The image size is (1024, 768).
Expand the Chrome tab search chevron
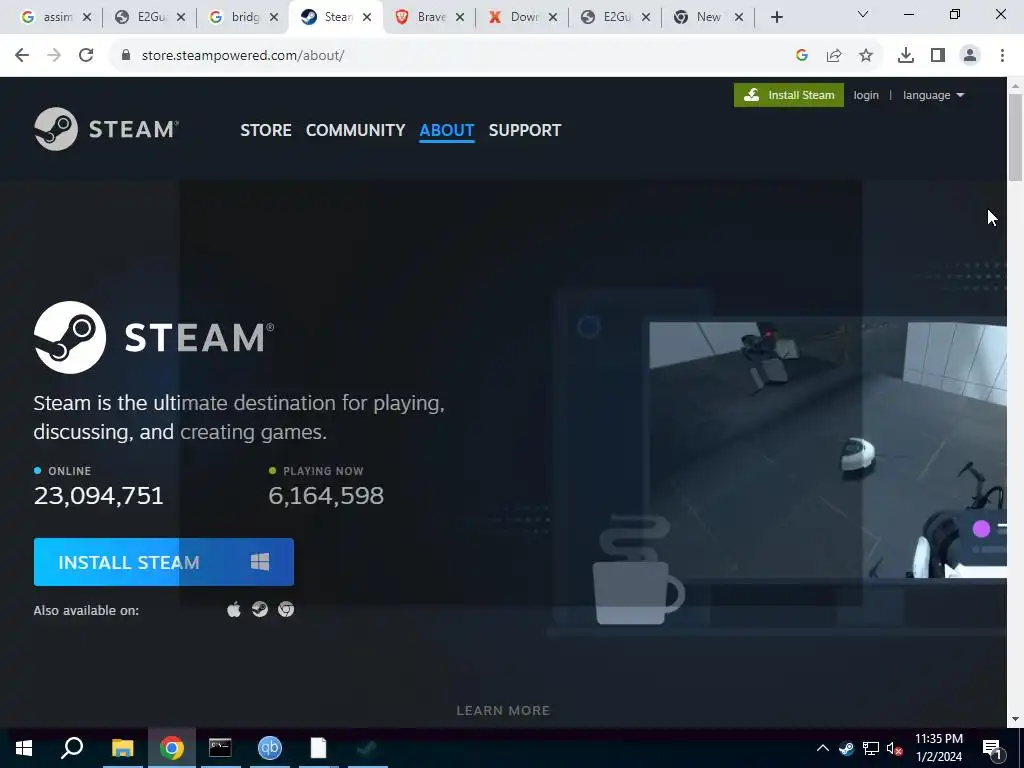[863, 14]
